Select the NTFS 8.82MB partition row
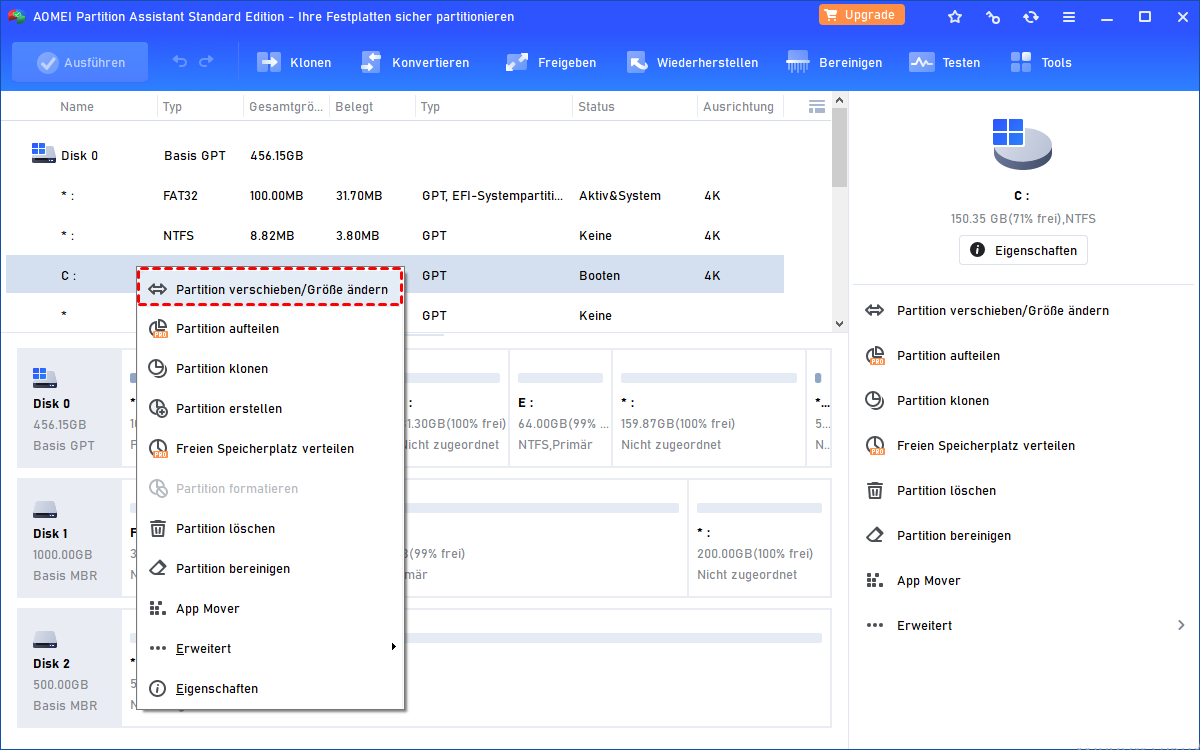 point(395,236)
